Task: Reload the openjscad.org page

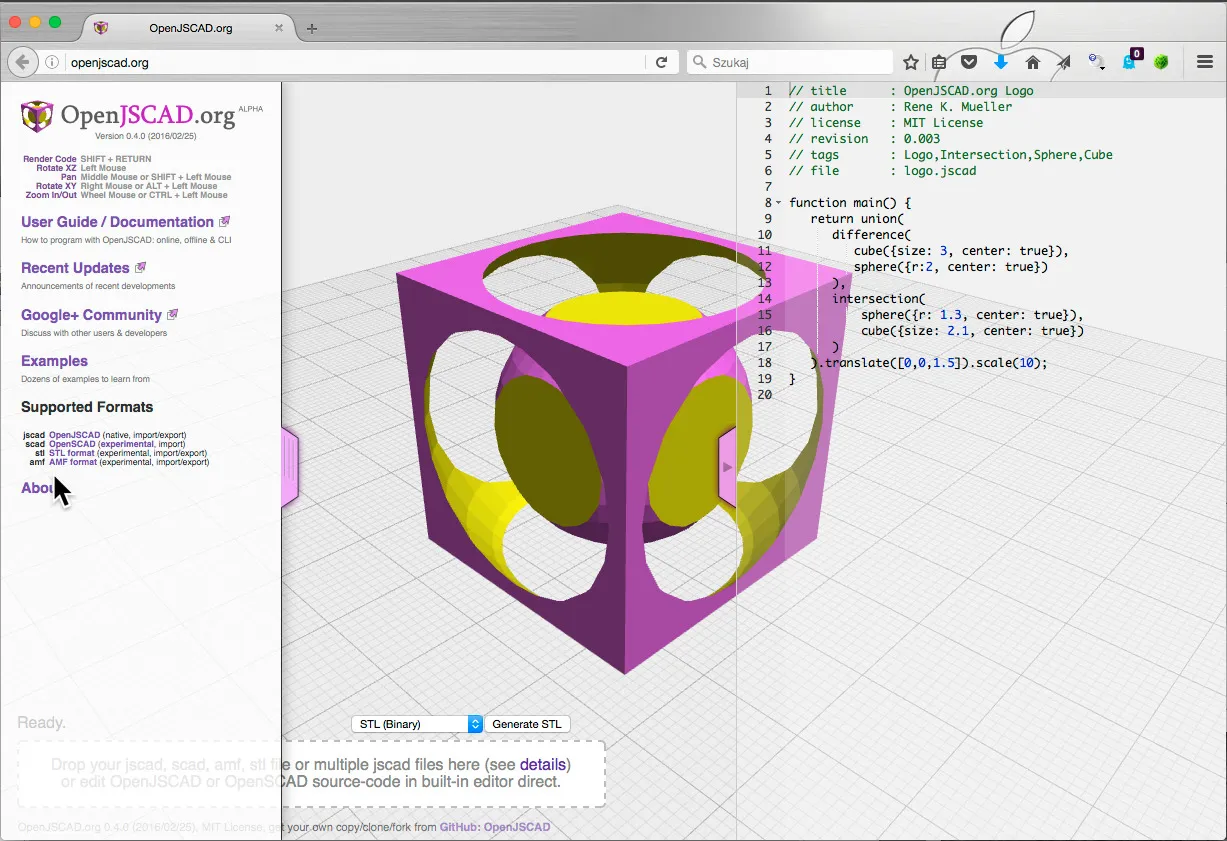Action: 662,61
